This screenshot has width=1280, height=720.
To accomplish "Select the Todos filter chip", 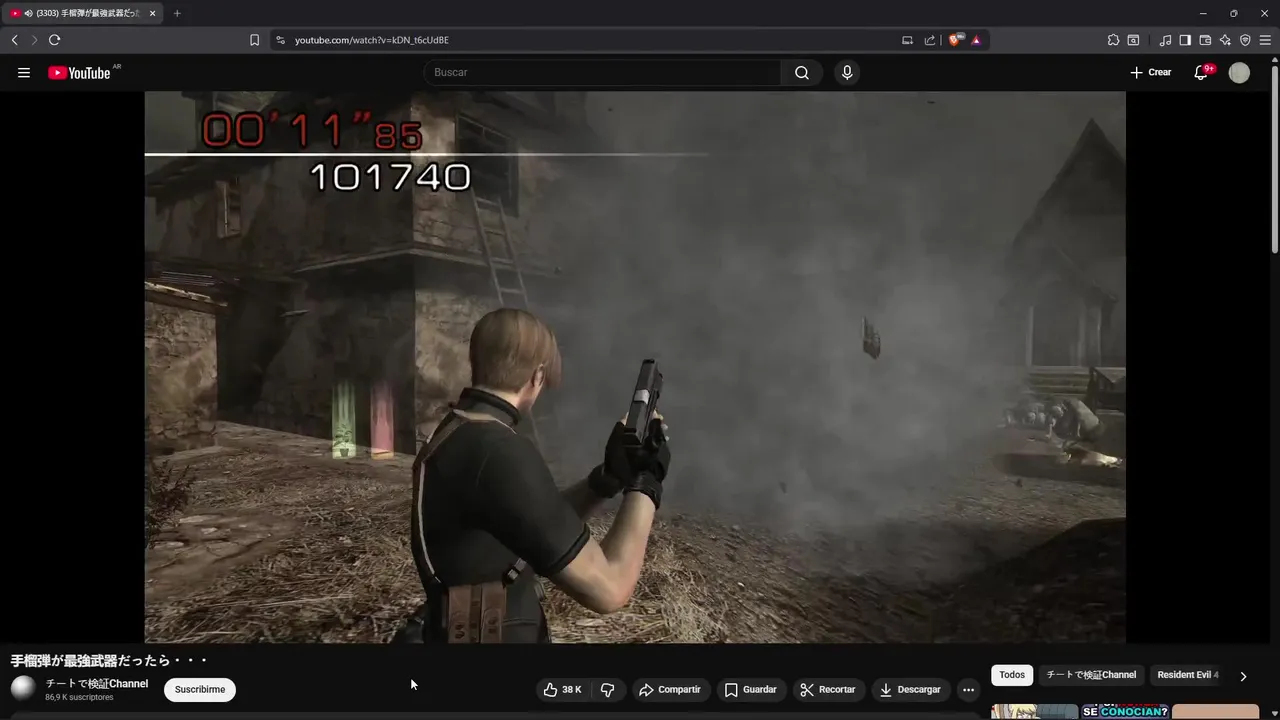I will pyautogui.click(x=1012, y=675).
